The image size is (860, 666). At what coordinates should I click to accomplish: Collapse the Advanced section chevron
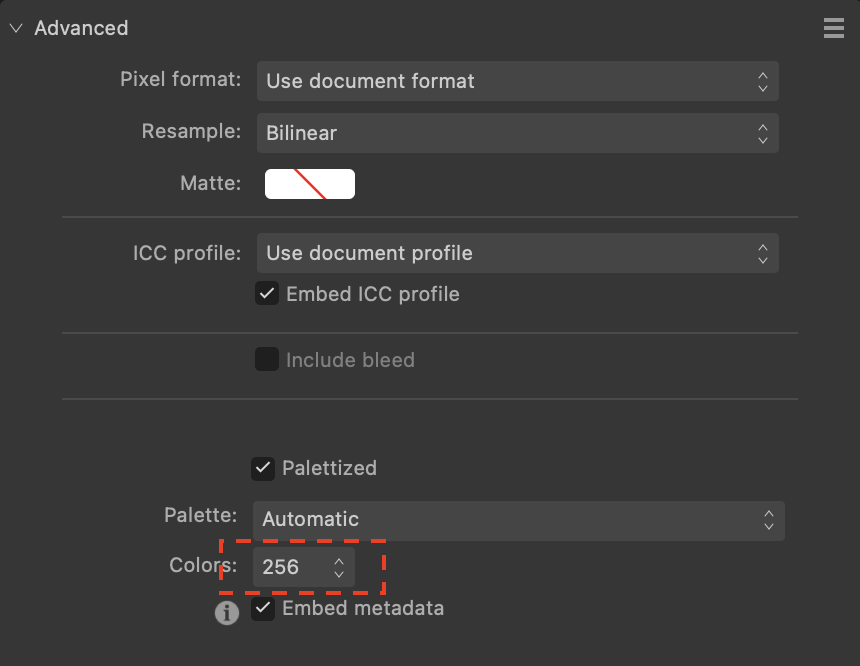[x=16, y=28]
